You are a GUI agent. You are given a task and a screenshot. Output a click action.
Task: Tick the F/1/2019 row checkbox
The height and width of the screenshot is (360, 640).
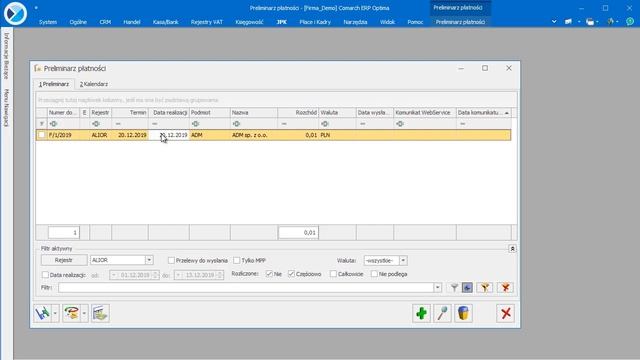point(42,135)
